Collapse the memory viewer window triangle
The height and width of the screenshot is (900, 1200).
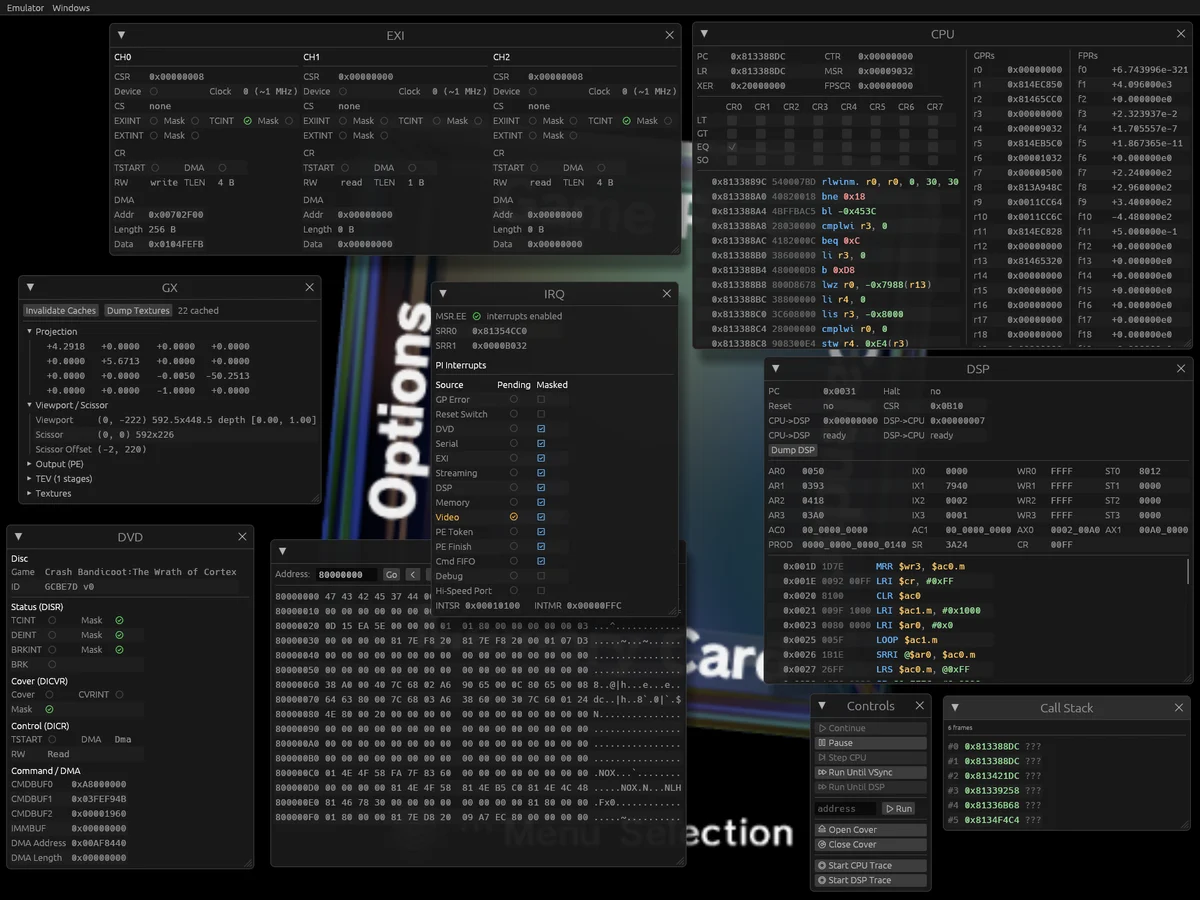[282, 551]
